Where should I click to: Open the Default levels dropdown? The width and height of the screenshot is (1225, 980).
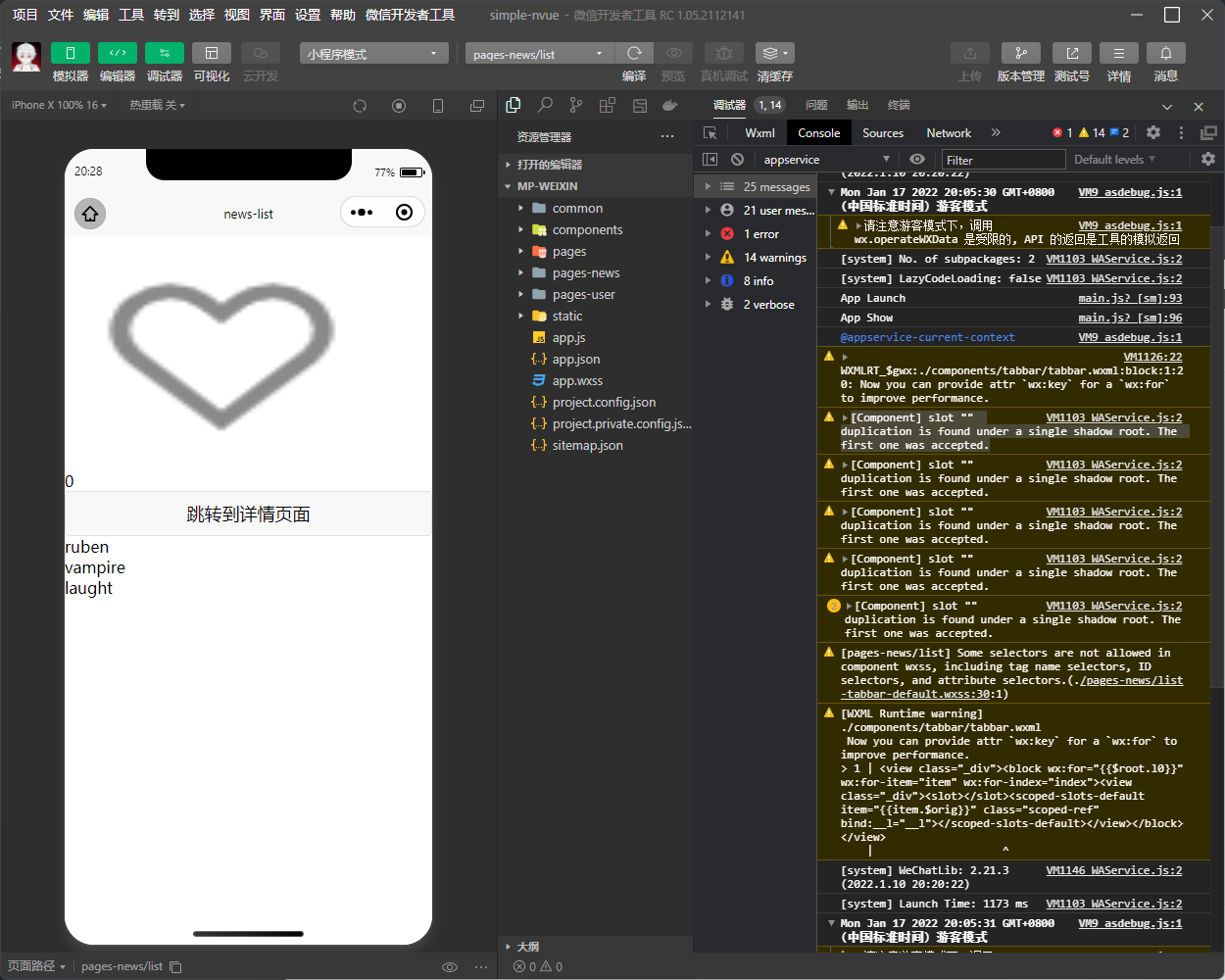(1114, 160)
